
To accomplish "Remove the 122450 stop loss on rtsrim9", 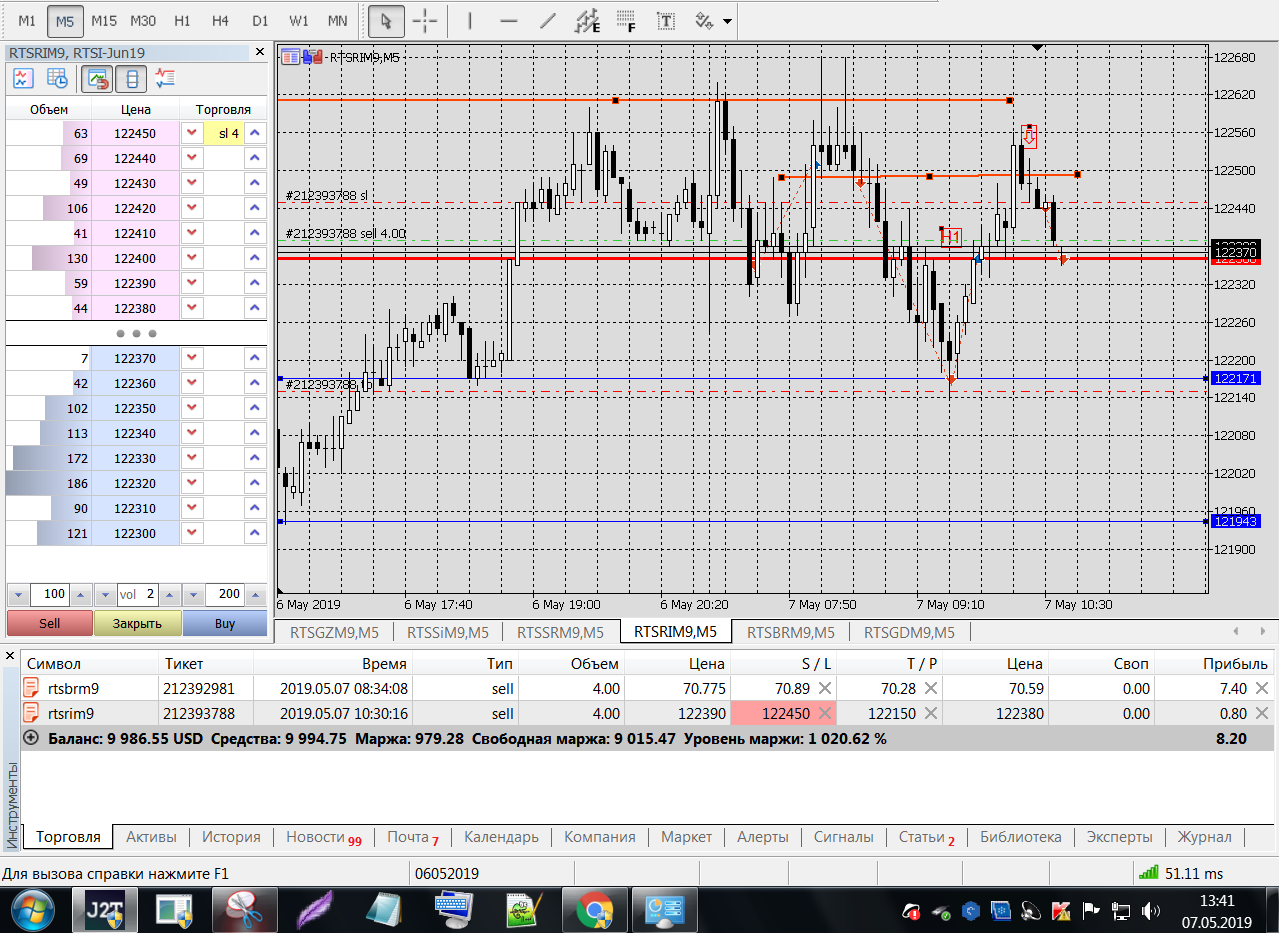I will (x=825, y=713).
